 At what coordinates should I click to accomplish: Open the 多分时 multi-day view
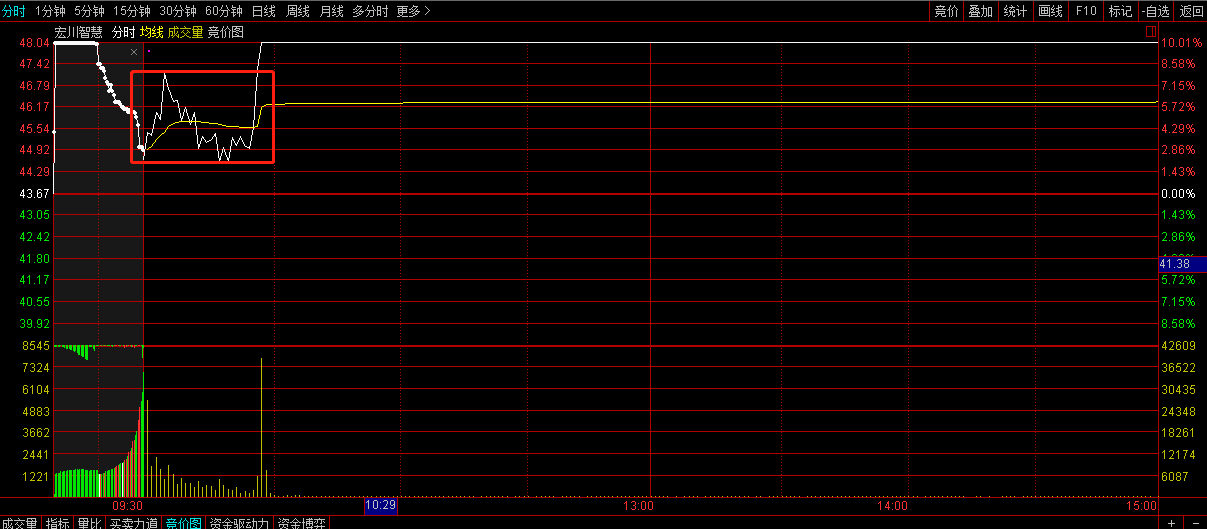pos(369,11)
